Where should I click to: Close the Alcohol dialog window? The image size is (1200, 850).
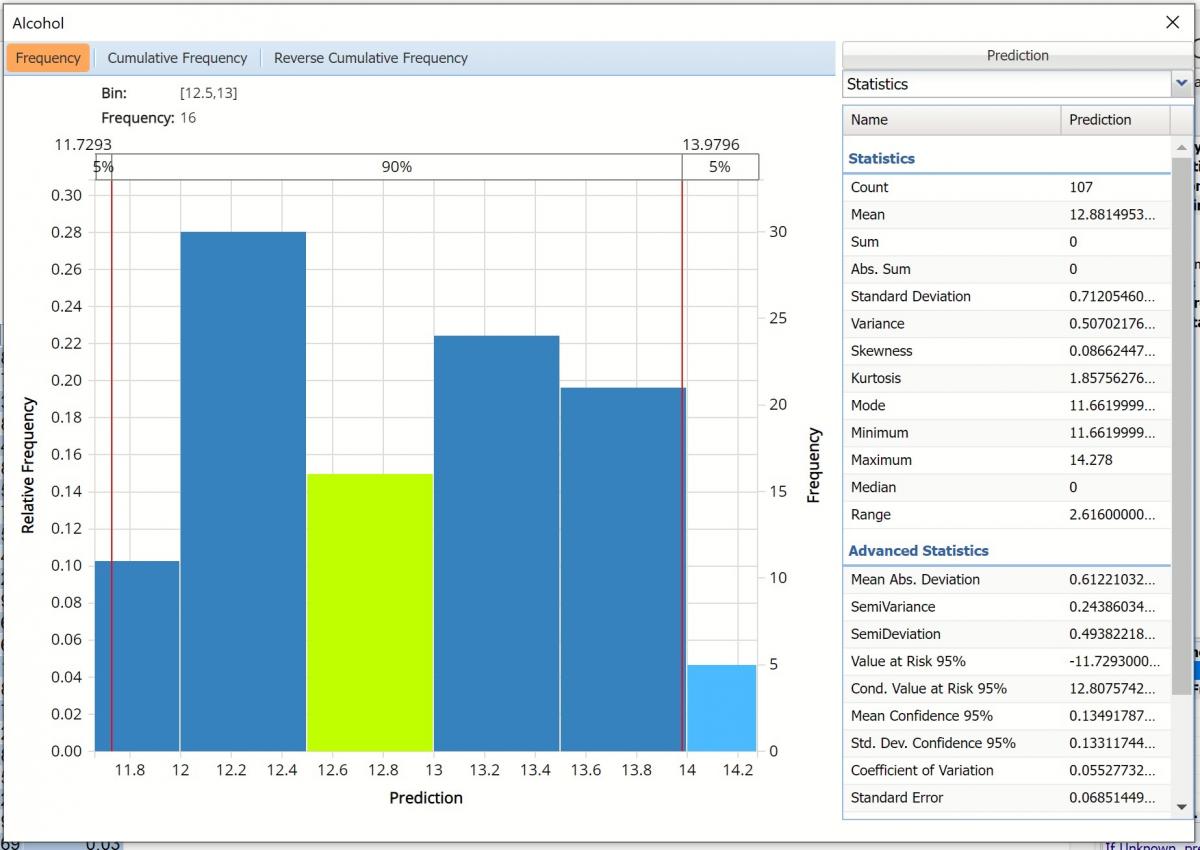click(1173, 22)
